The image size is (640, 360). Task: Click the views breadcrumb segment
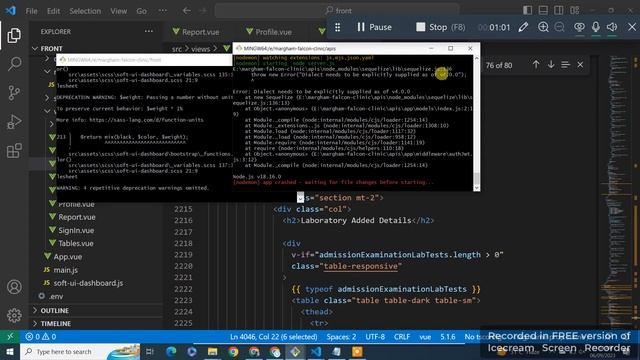pyautogui.click(x=200, y=49)
